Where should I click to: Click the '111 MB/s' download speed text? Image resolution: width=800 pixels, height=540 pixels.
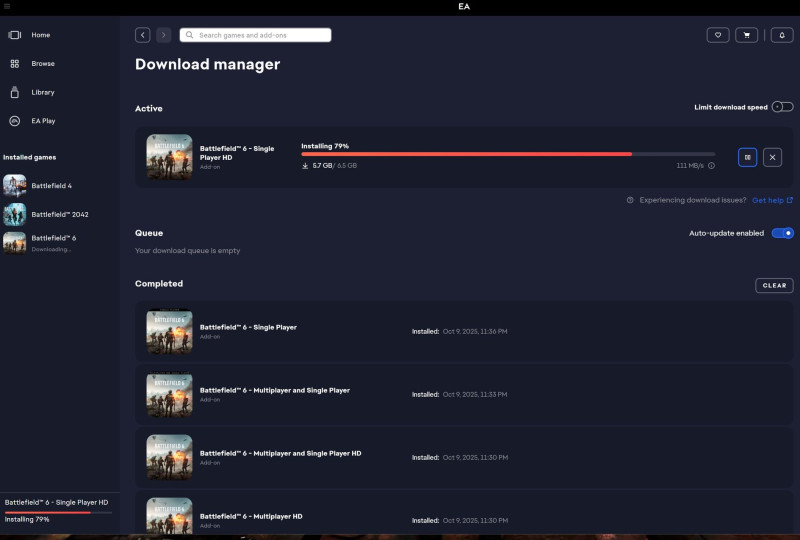click(x=690, y=165)
